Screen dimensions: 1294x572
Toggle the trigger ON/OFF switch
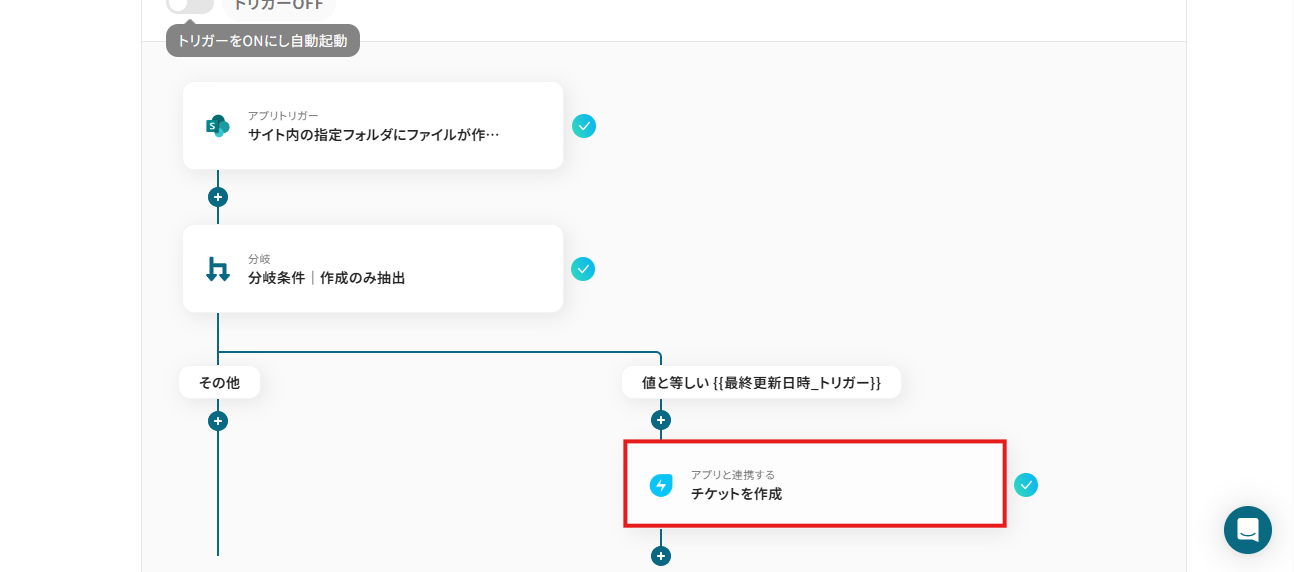(x=189, y=5)
